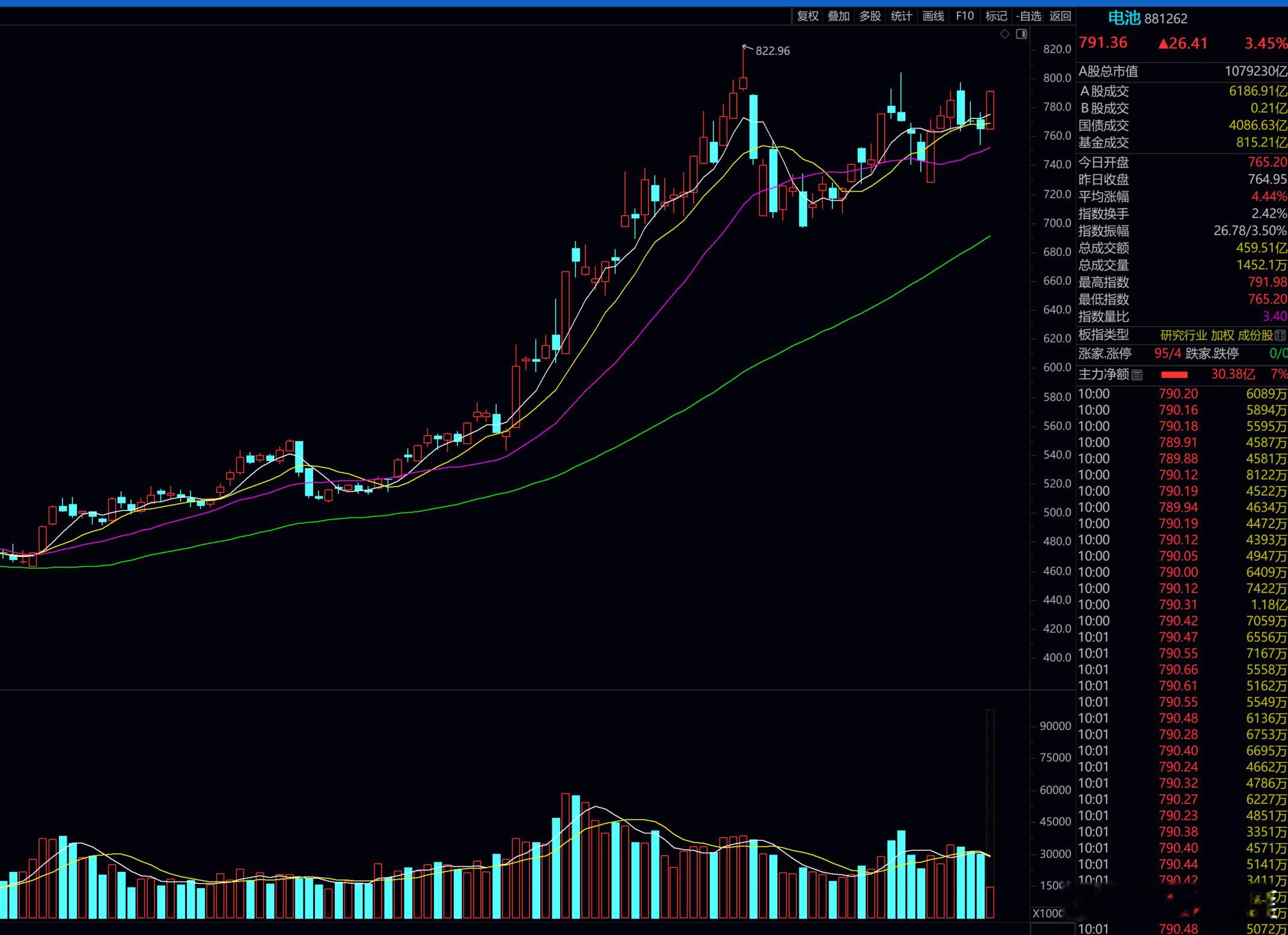Open the 叠加 overlay option

(x=838, y=16)
